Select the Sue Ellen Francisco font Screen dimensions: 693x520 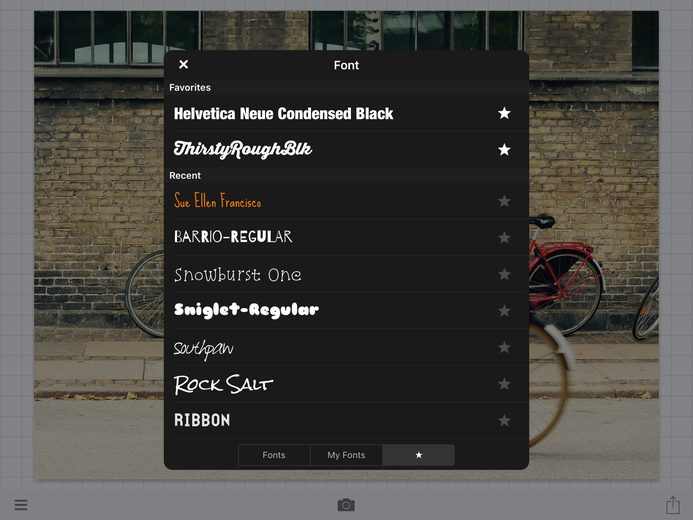click(346, 201)
